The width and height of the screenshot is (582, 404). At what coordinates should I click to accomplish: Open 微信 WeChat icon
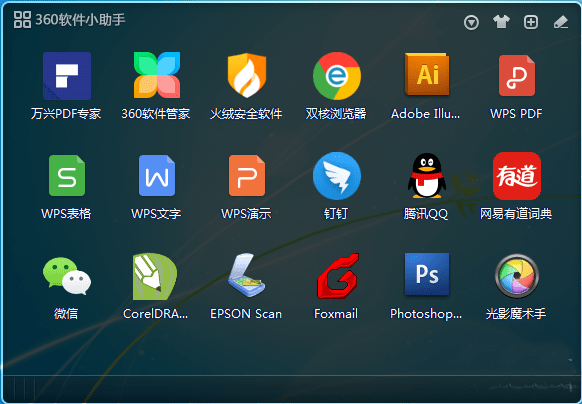point(67,276)
